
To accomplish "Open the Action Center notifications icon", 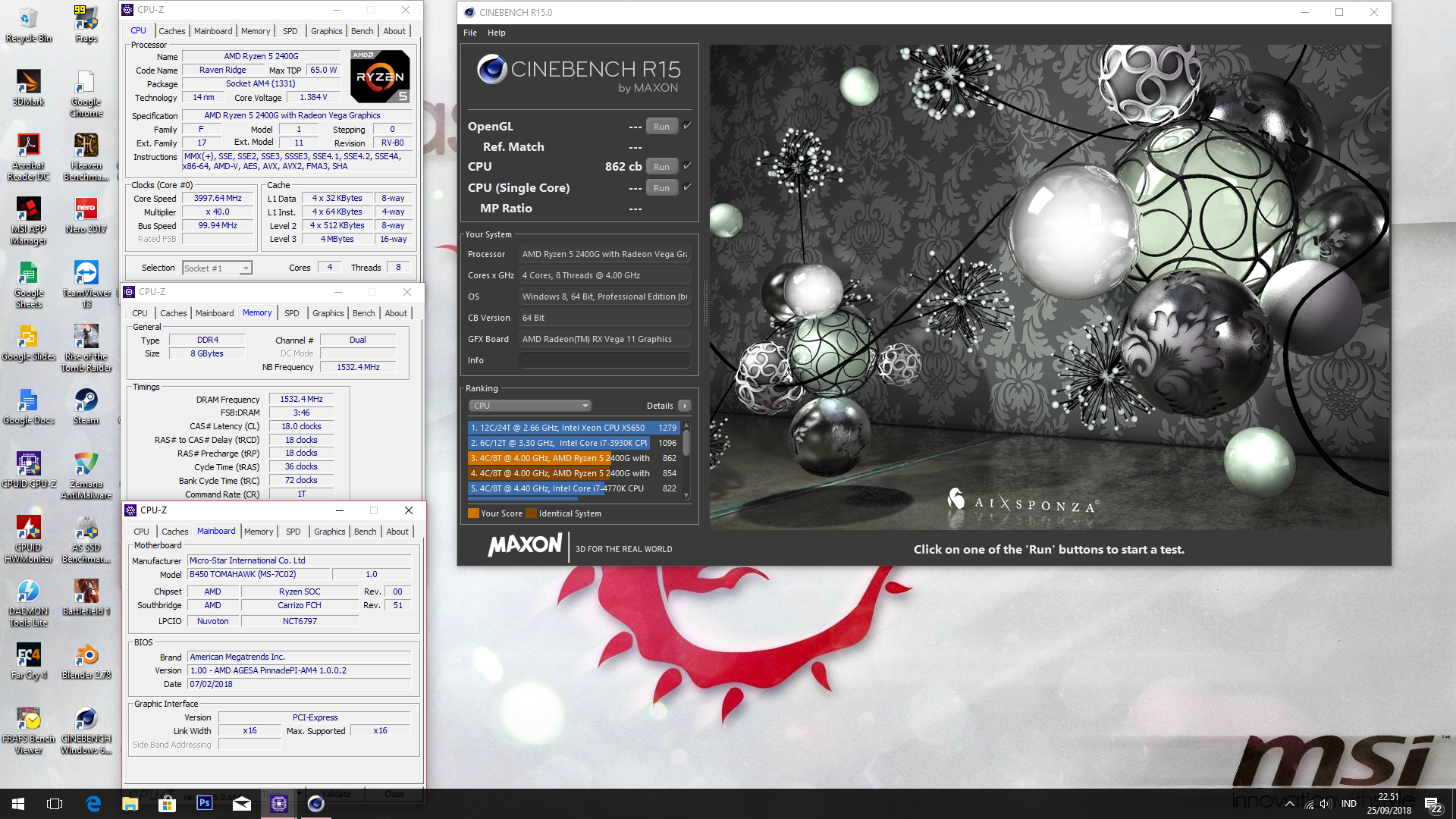I will pos(1432,804).
